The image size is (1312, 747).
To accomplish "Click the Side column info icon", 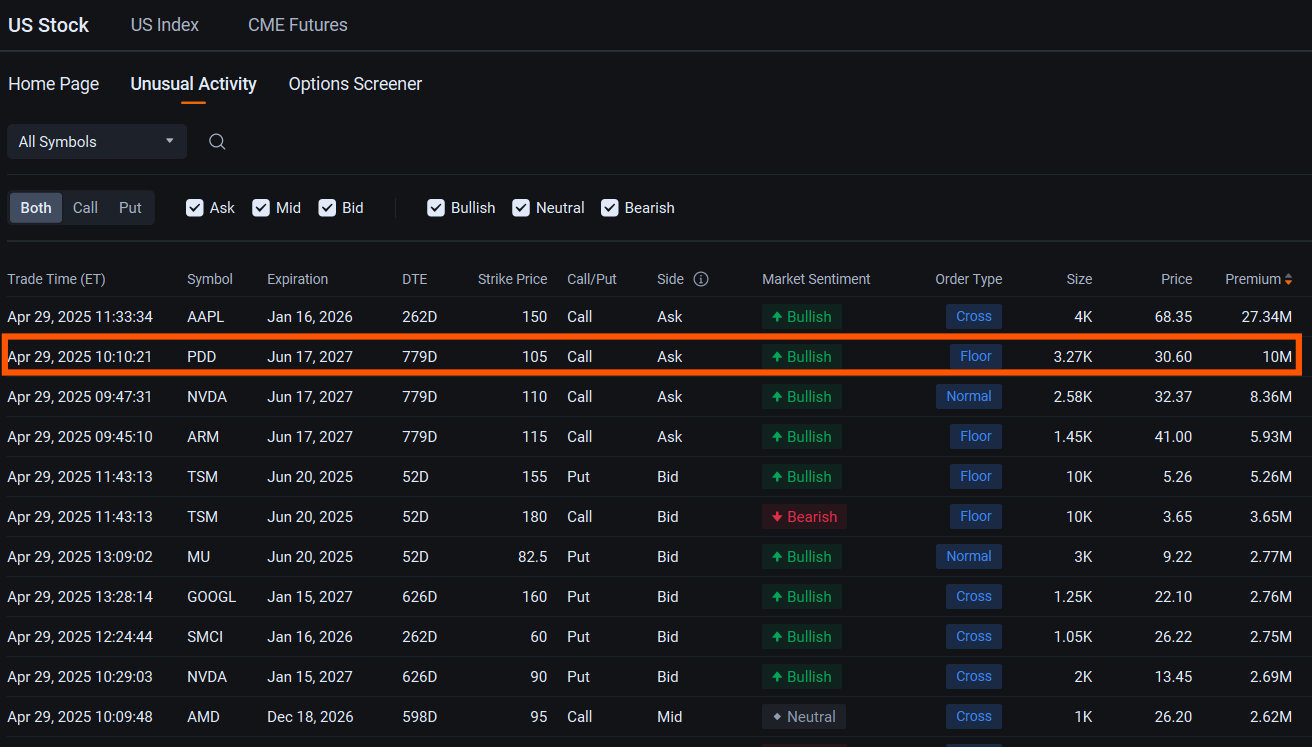I will [701, 279].
